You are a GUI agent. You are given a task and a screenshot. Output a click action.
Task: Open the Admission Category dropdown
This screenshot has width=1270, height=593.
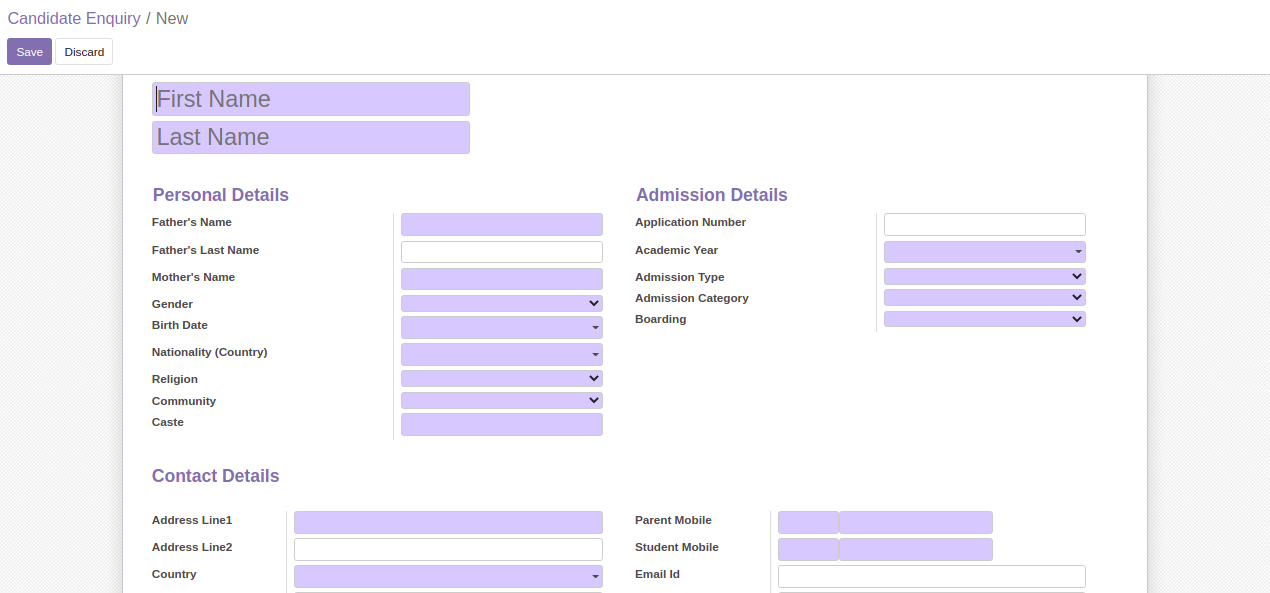pos(984,298)
